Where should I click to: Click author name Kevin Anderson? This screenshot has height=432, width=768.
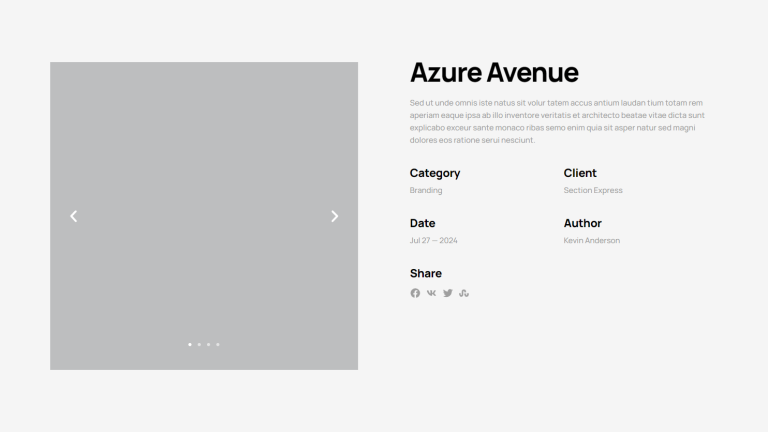point(592,240)
